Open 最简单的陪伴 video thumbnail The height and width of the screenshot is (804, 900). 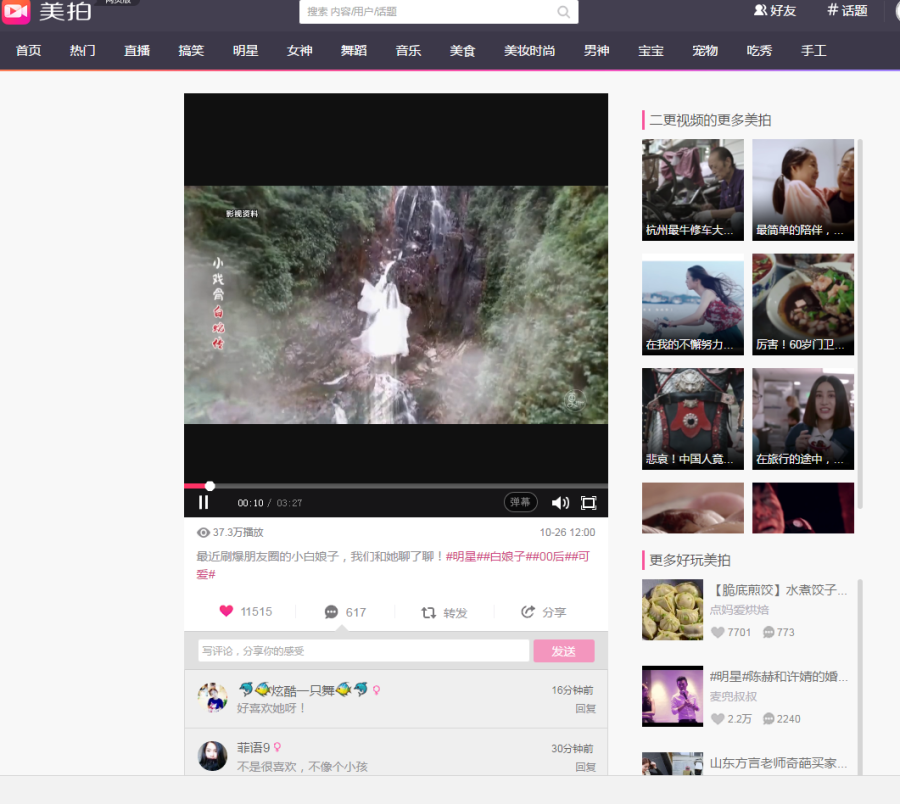[x=803, y=190]
